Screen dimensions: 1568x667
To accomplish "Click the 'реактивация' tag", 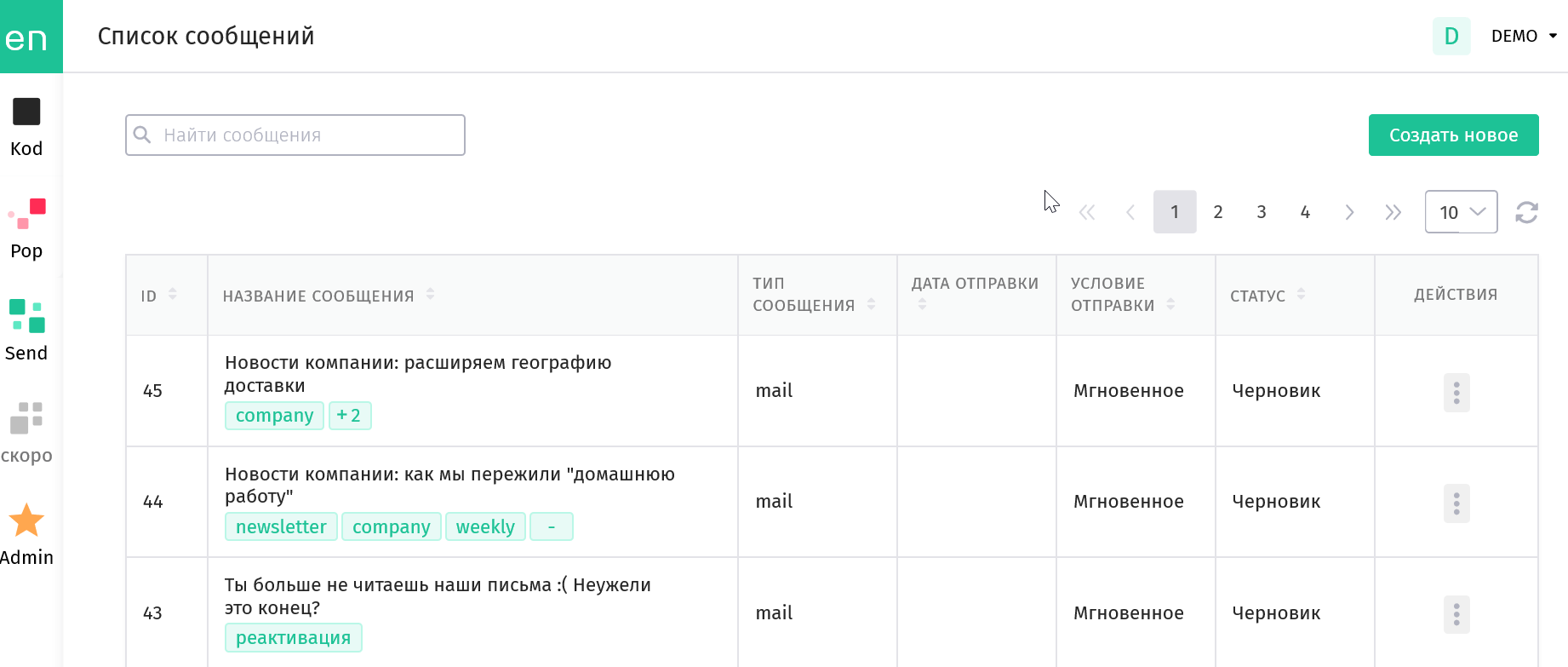I will (294, 637).
